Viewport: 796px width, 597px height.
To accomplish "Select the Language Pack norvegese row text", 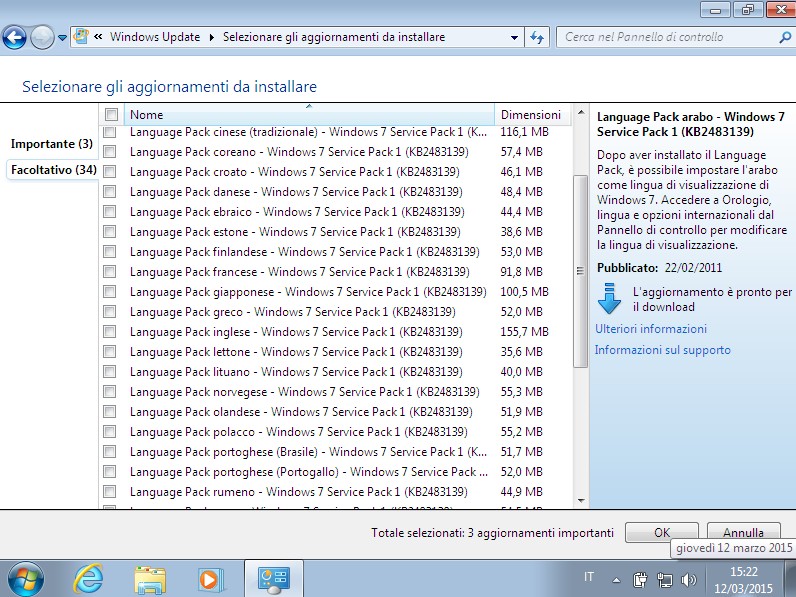I will click(305, 392).
